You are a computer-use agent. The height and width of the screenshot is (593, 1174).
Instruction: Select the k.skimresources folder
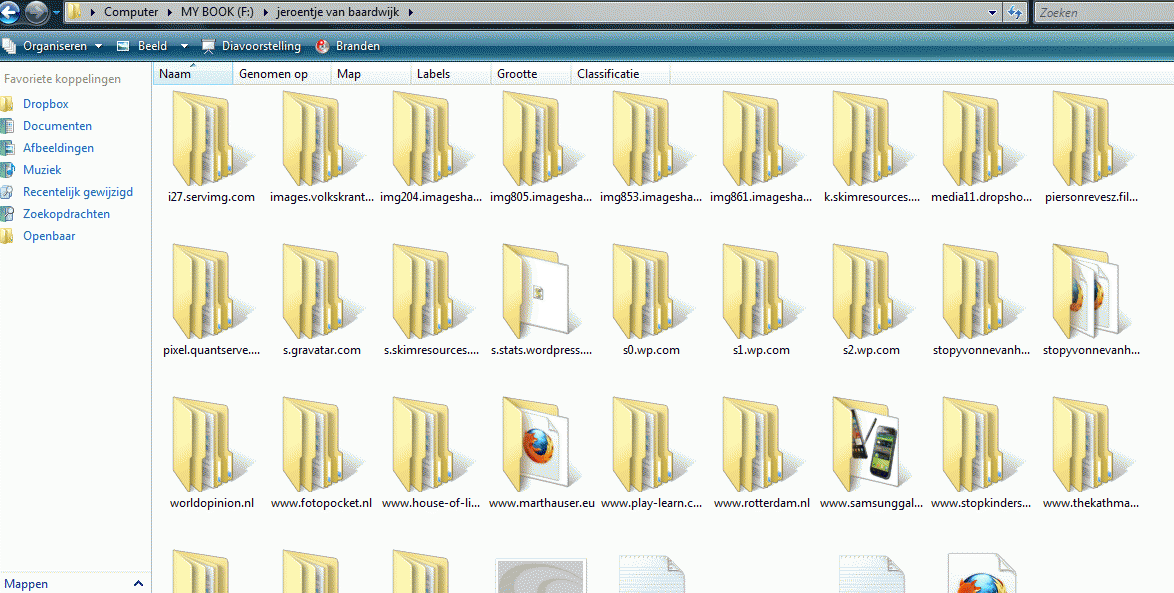pyautogui.click(x=872, y=148)
